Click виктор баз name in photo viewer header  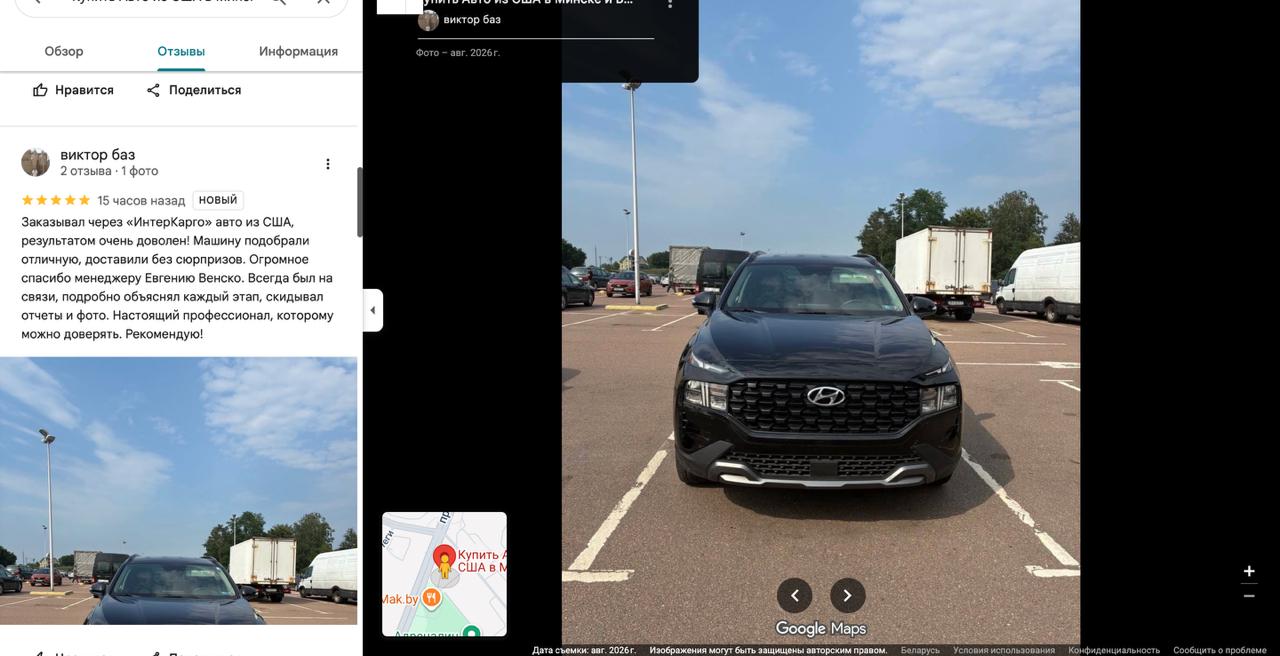pyautogui.click(x=472, y=20)
